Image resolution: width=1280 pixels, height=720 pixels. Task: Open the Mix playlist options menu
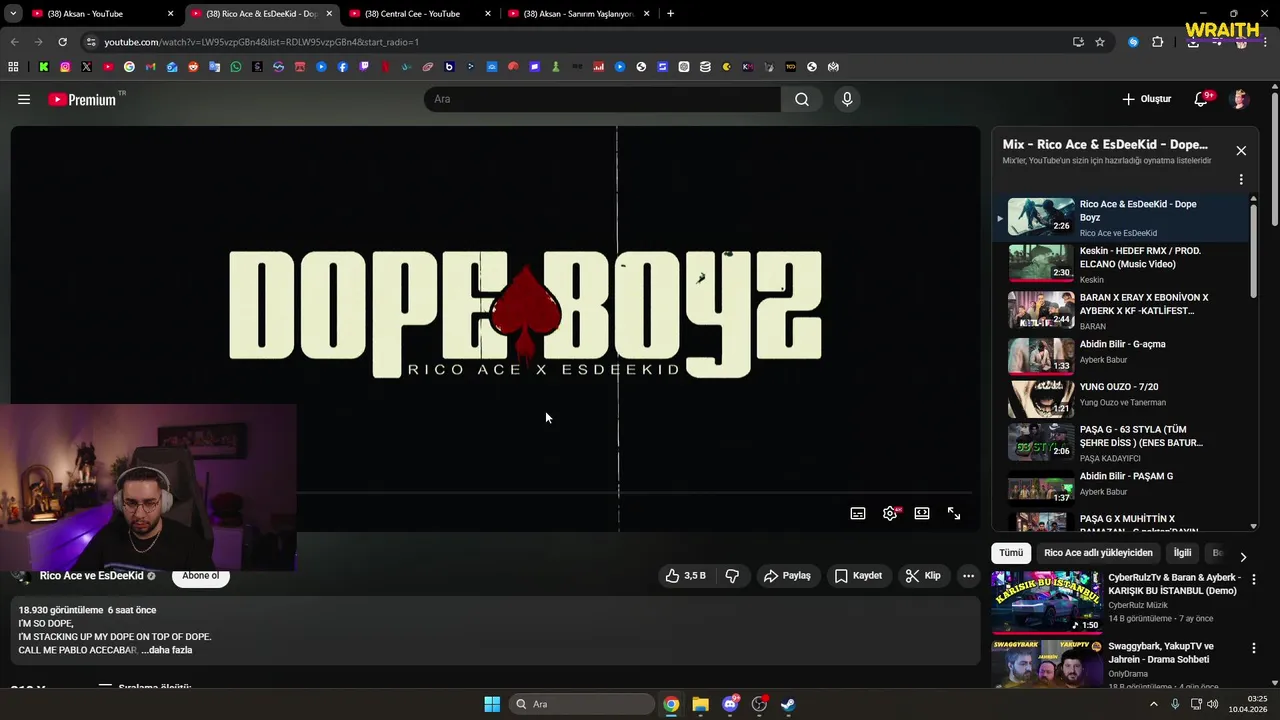[x=1241, y=180]
